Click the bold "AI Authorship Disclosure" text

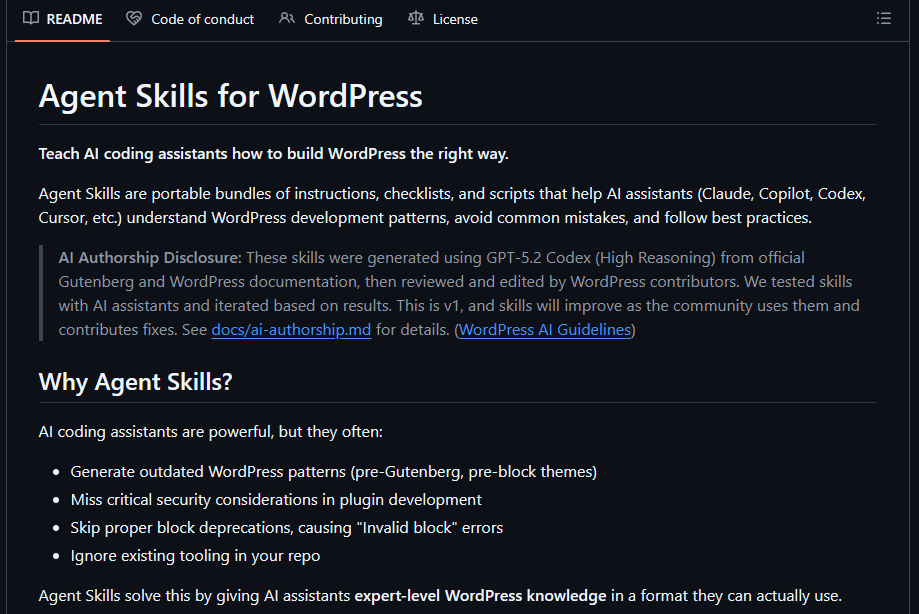pyautogui.click(x=149, y=258)
